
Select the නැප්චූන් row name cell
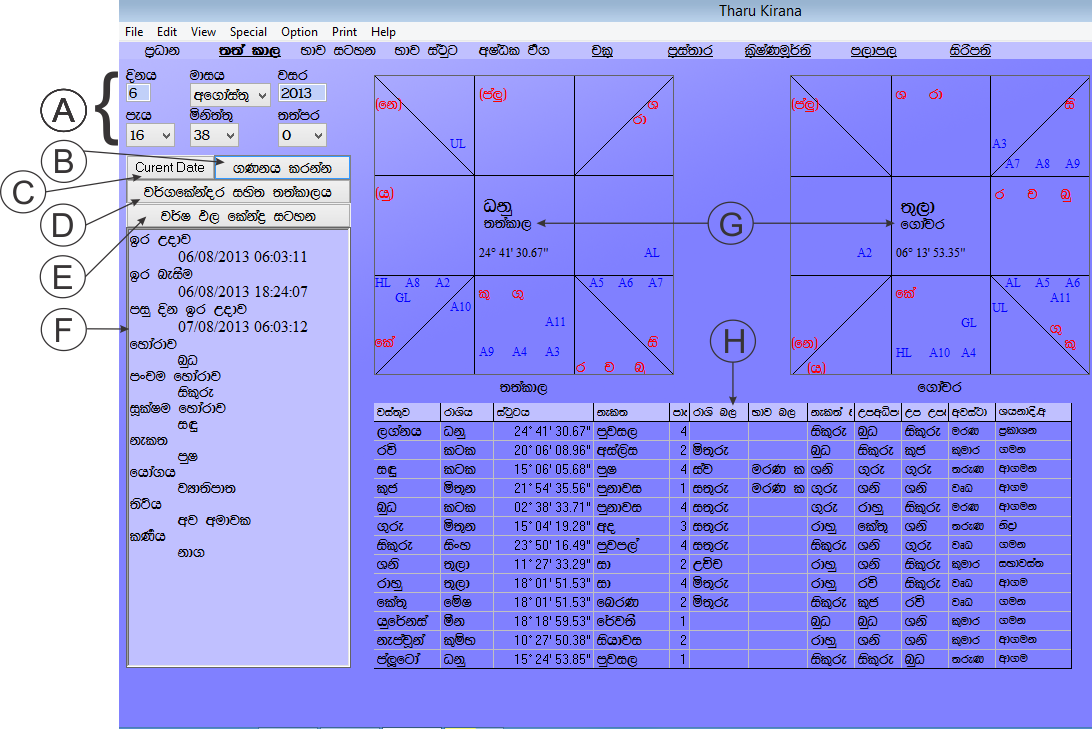pos(407,640)
